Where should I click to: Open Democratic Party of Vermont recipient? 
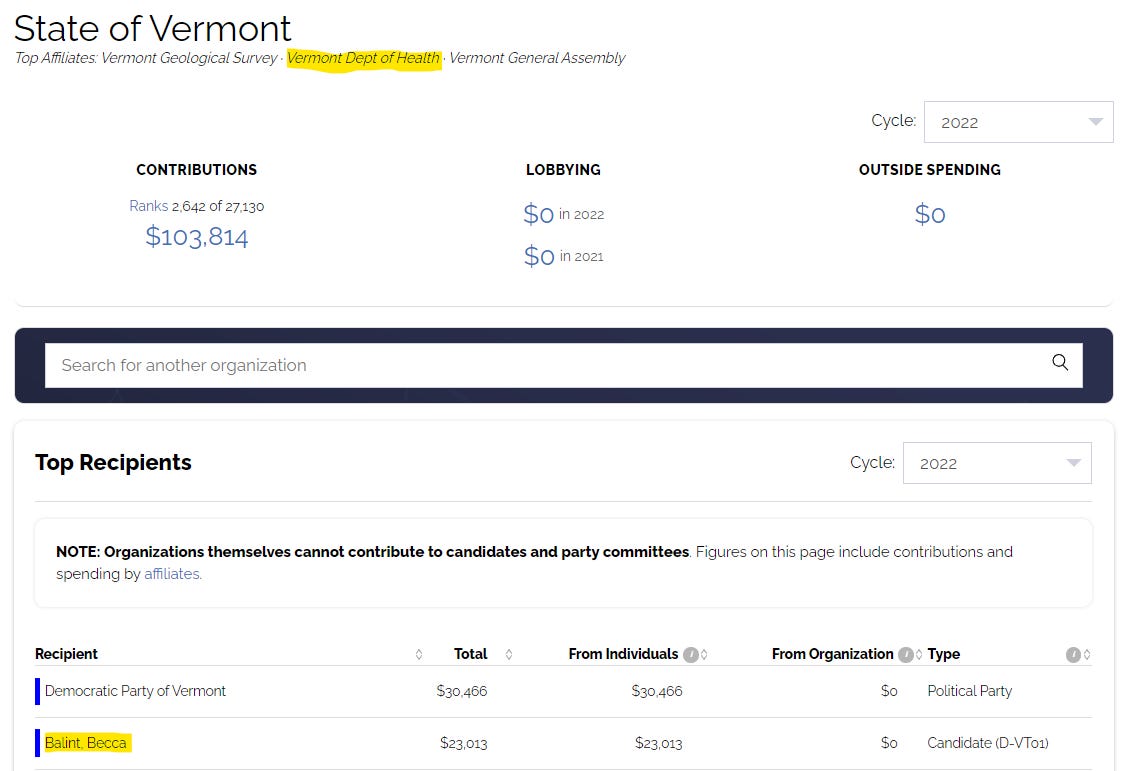(135, 691)
